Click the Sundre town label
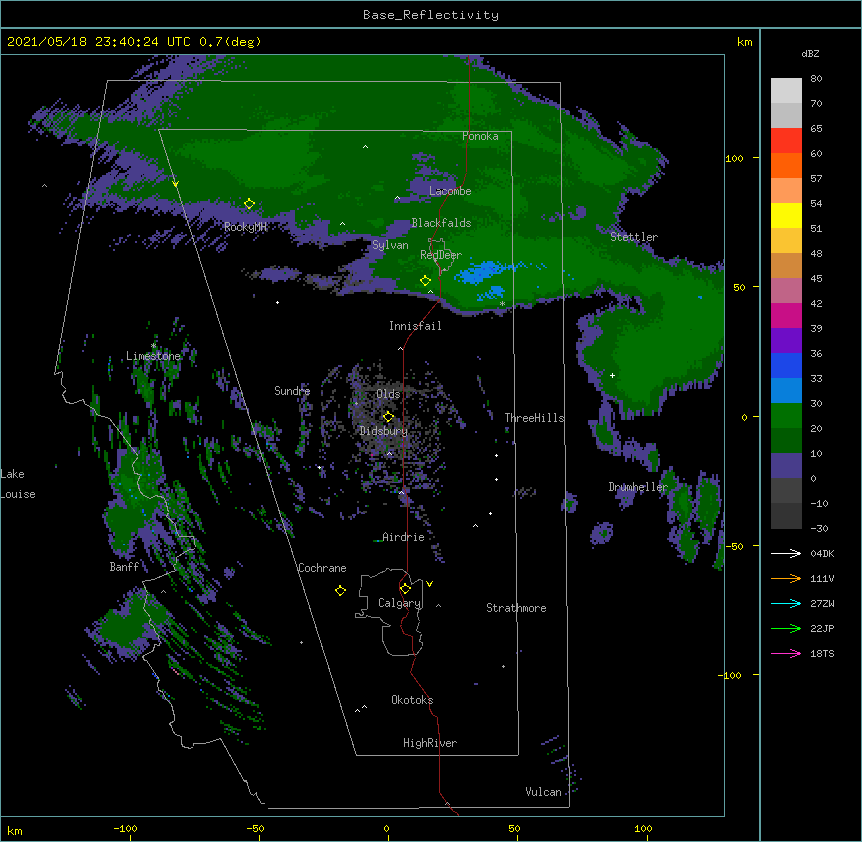The width and height of the screenshot is (862, 842). pyautogui.click(x=292, y=391)
